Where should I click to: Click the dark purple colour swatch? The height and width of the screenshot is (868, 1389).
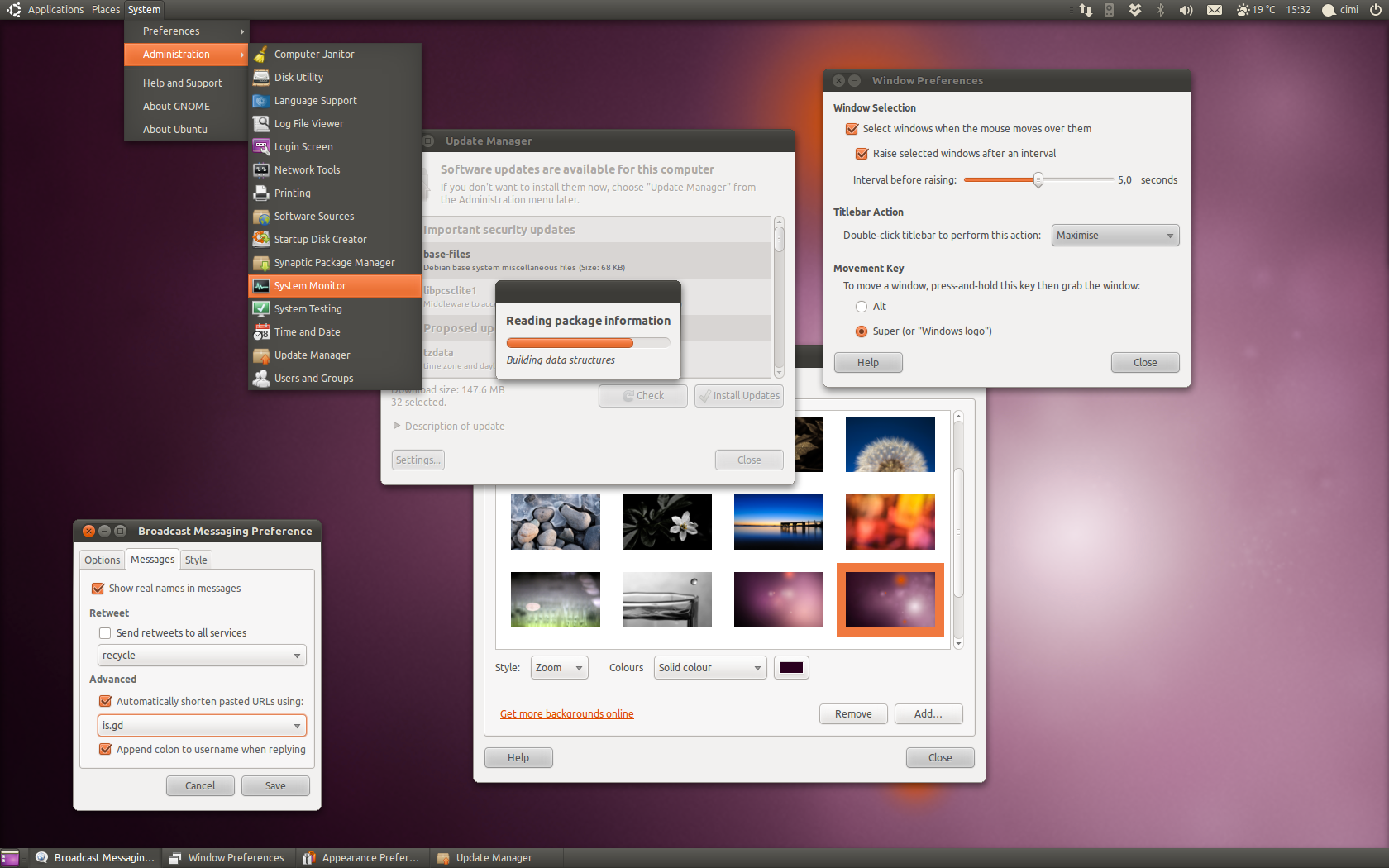click(x=791, y=668)
